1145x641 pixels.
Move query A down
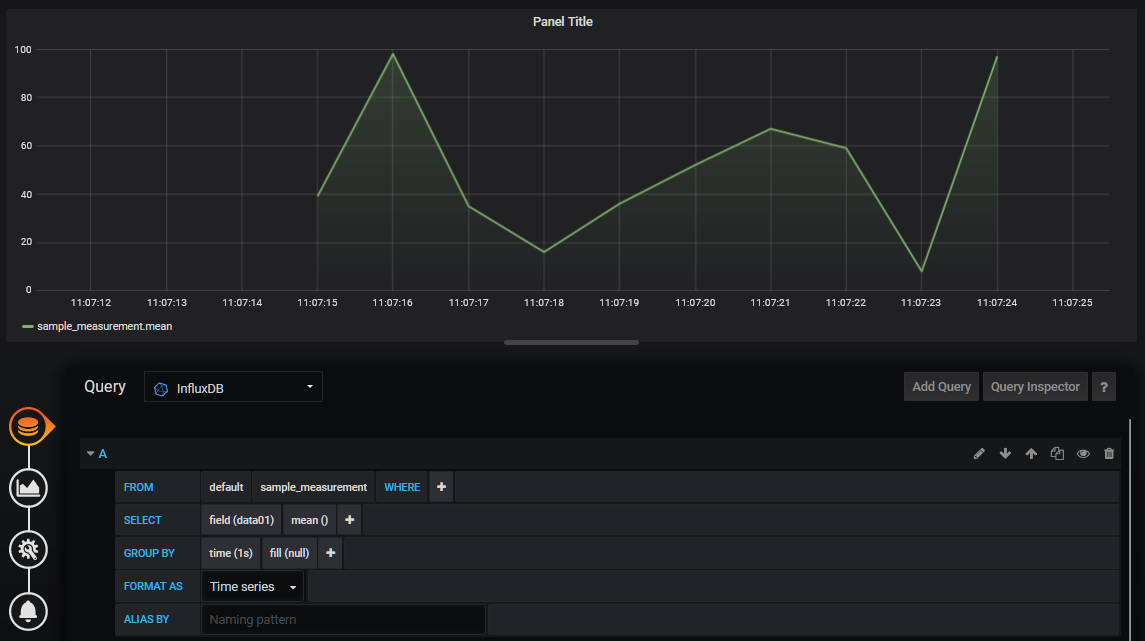(1005, 454)
